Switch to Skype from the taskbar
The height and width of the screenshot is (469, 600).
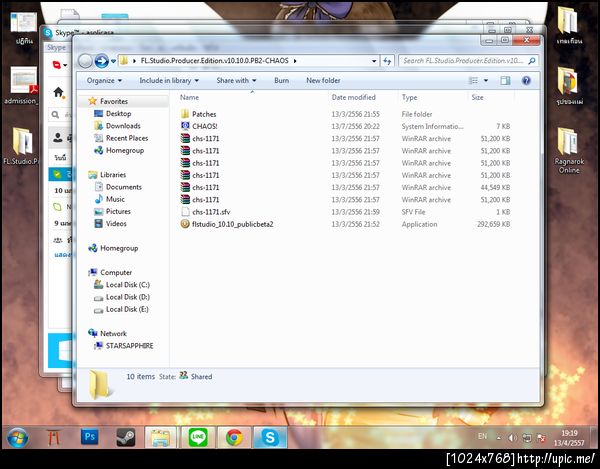click(270, 437)
